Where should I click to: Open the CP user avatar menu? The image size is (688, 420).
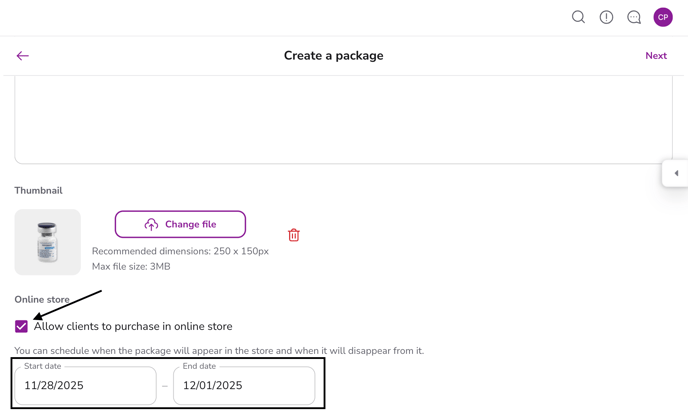[663, 17]
